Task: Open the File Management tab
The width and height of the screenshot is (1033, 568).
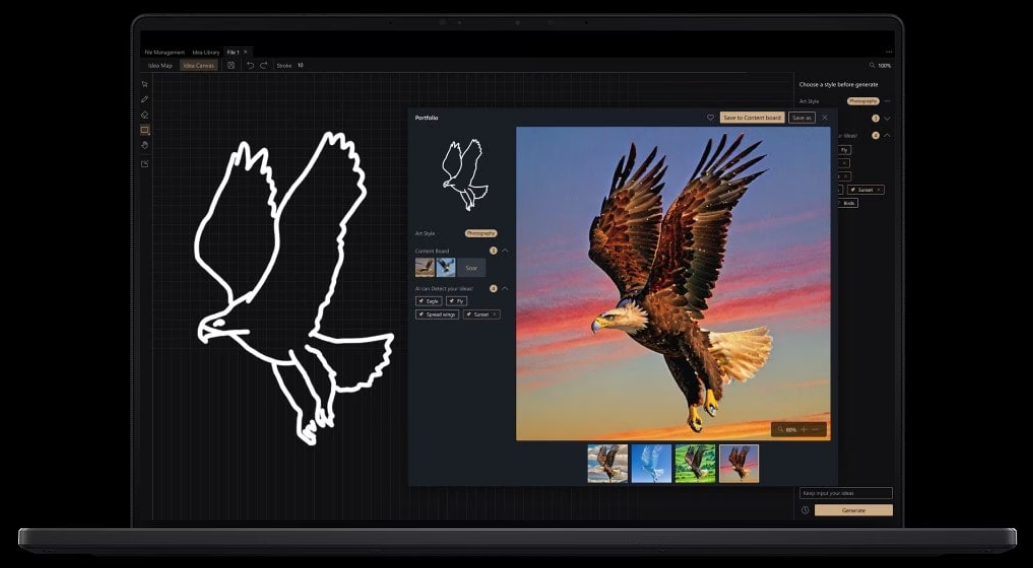Action: click(164, 51)
